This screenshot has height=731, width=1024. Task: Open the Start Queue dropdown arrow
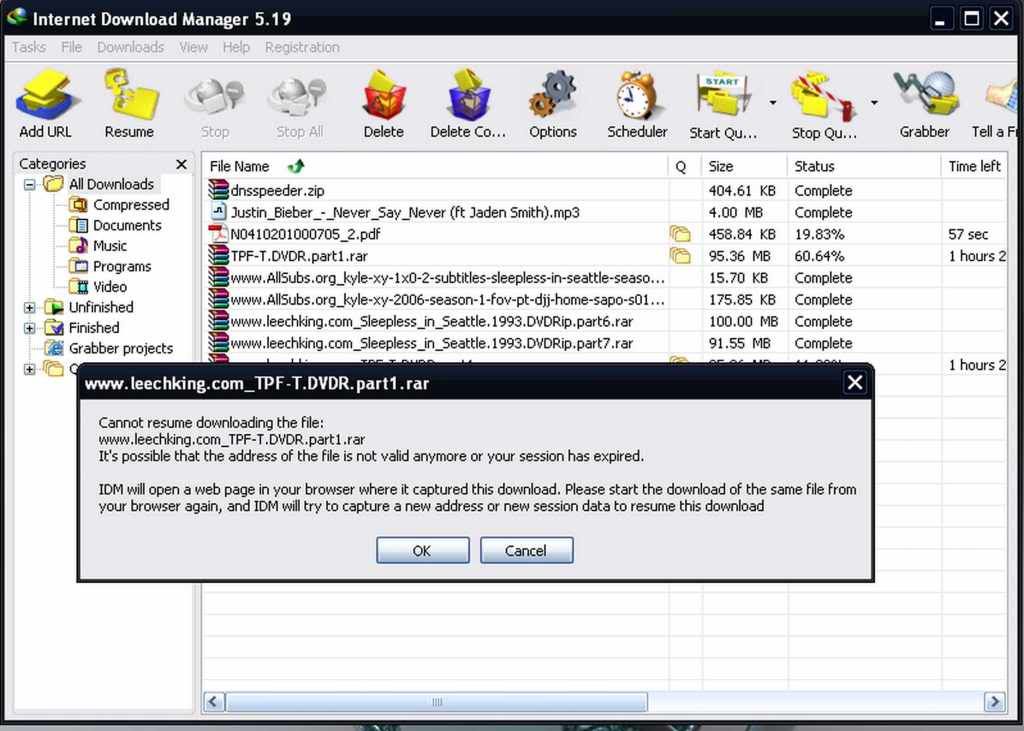click(x=773, y=102)
